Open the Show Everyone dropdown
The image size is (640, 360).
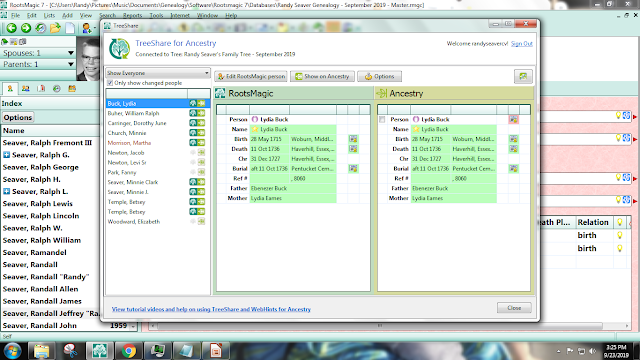[158, 73]
